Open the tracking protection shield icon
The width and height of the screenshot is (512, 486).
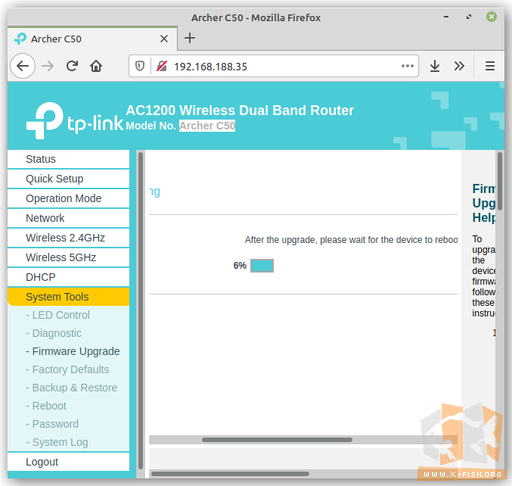point(140,66)
